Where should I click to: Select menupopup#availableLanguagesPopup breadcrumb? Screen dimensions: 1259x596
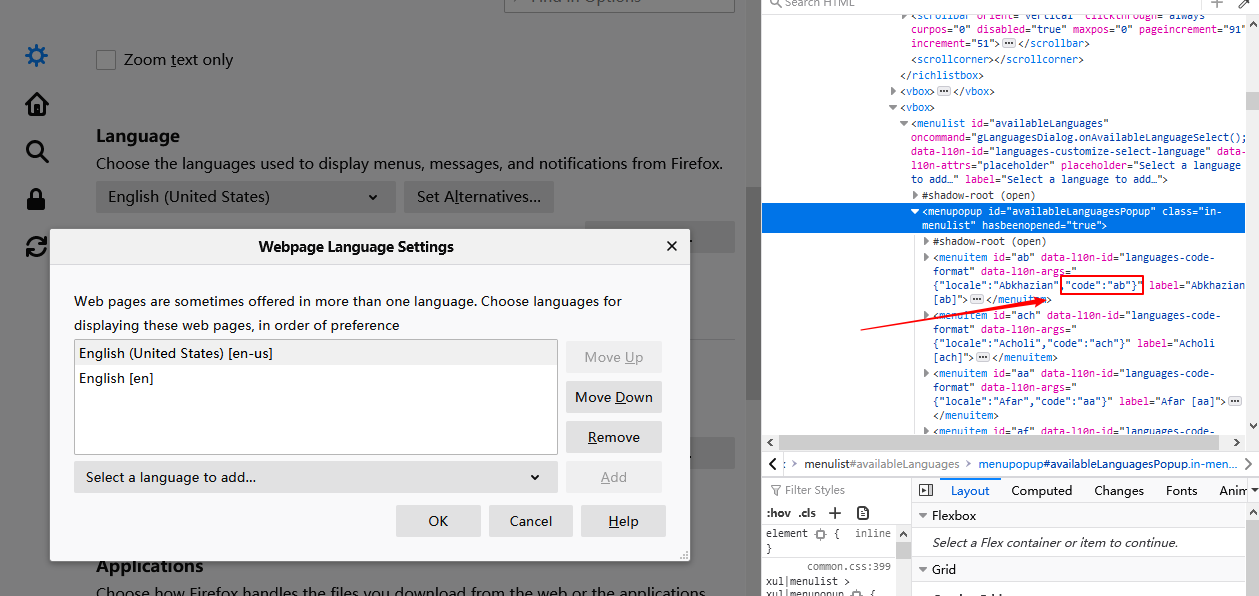point(1106,464)
